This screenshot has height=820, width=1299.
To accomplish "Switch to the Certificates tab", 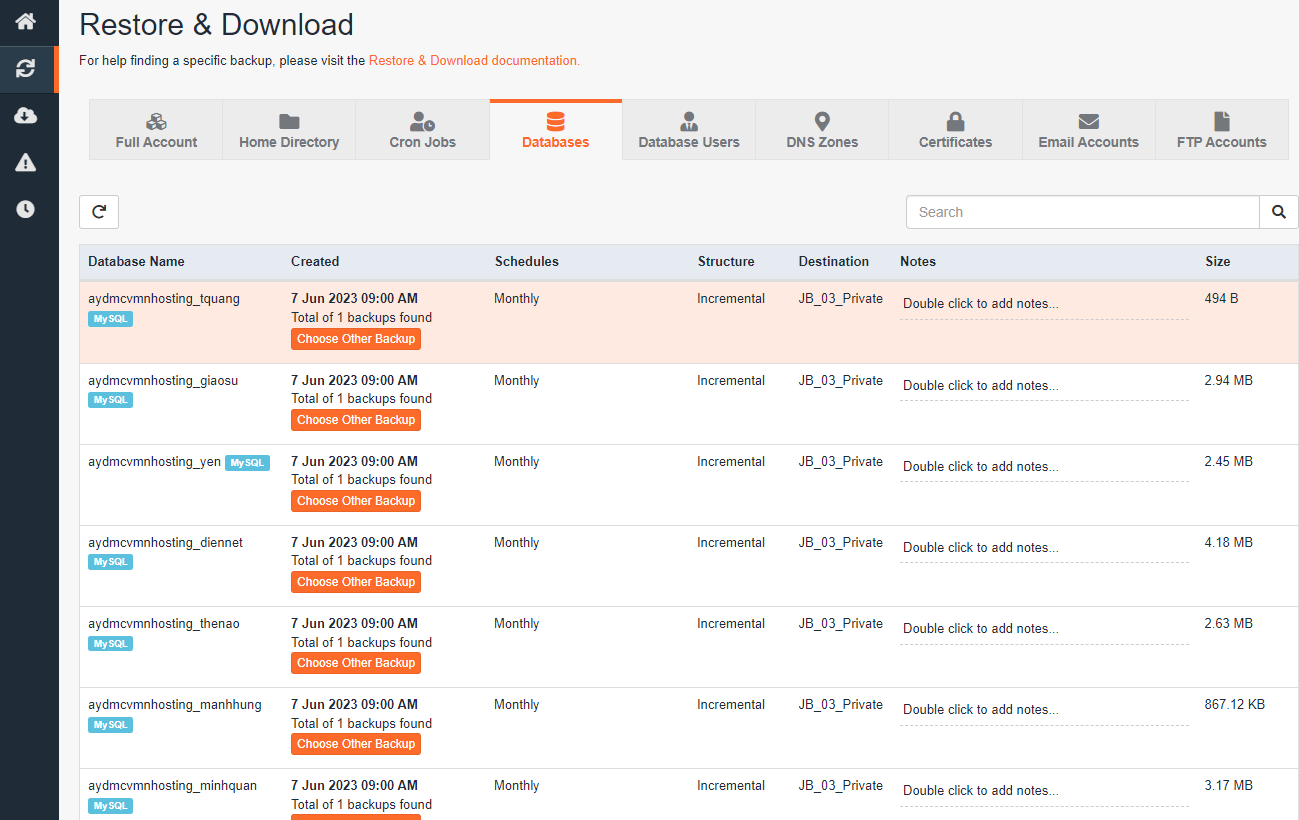I will [955, 130].
